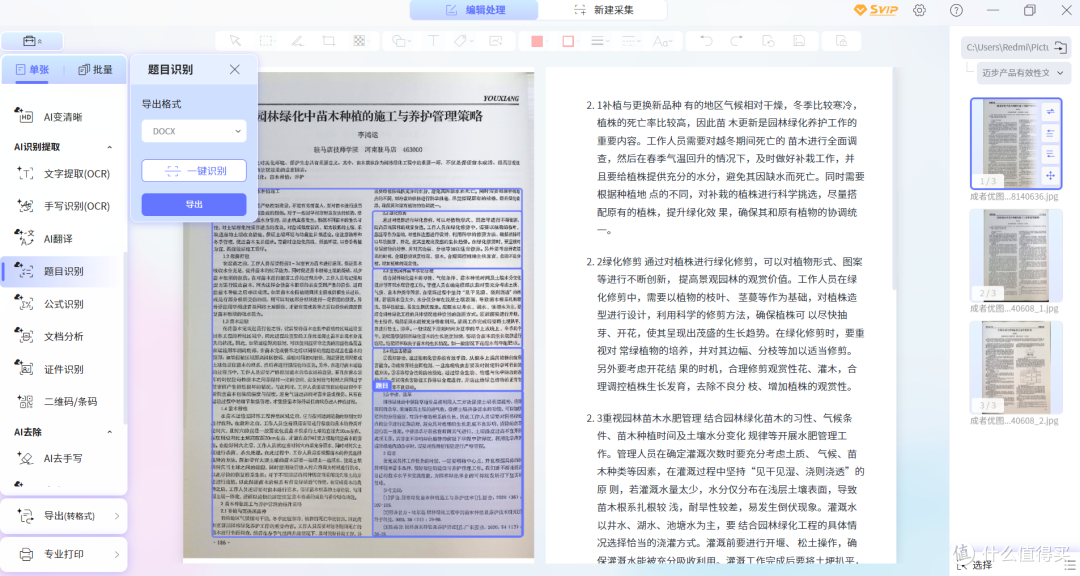
Task: Click the restore original page icon
Action: pos(768,41)
